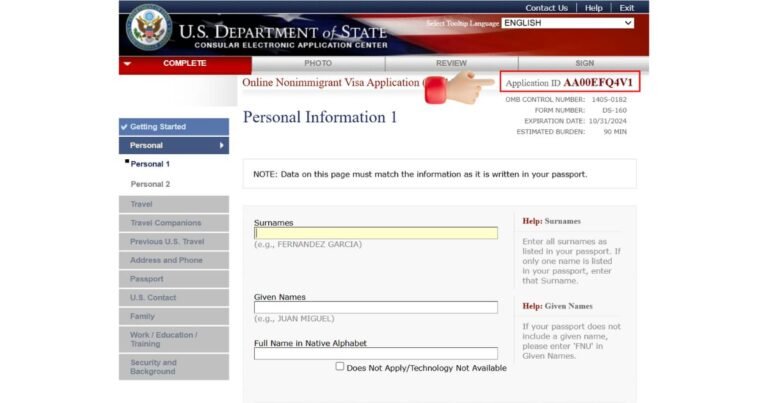
Task: Click the Personal Information 1 heading
Action: point(320,118)
